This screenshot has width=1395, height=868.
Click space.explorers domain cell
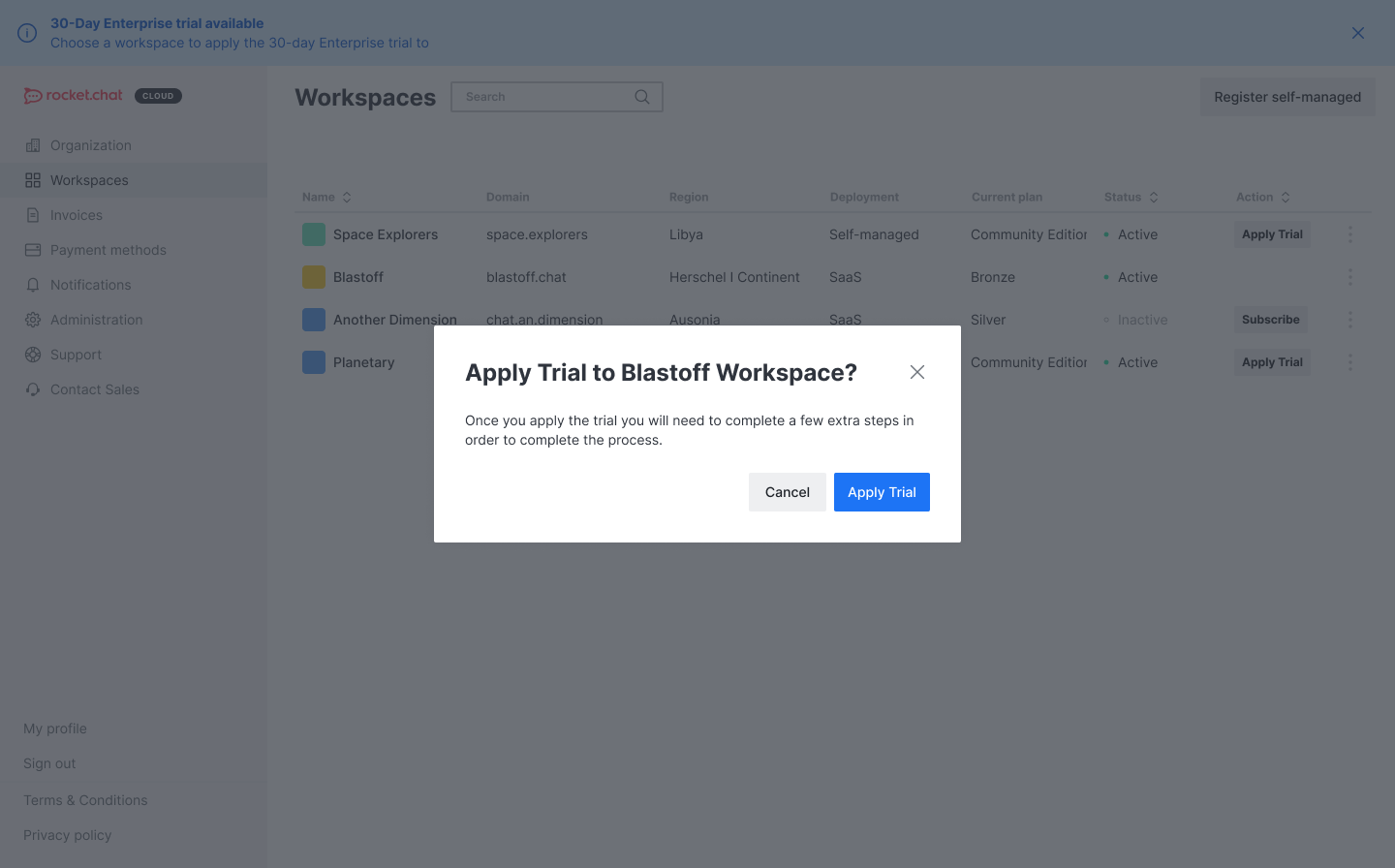pyautogui.click(x=537, y=234)
